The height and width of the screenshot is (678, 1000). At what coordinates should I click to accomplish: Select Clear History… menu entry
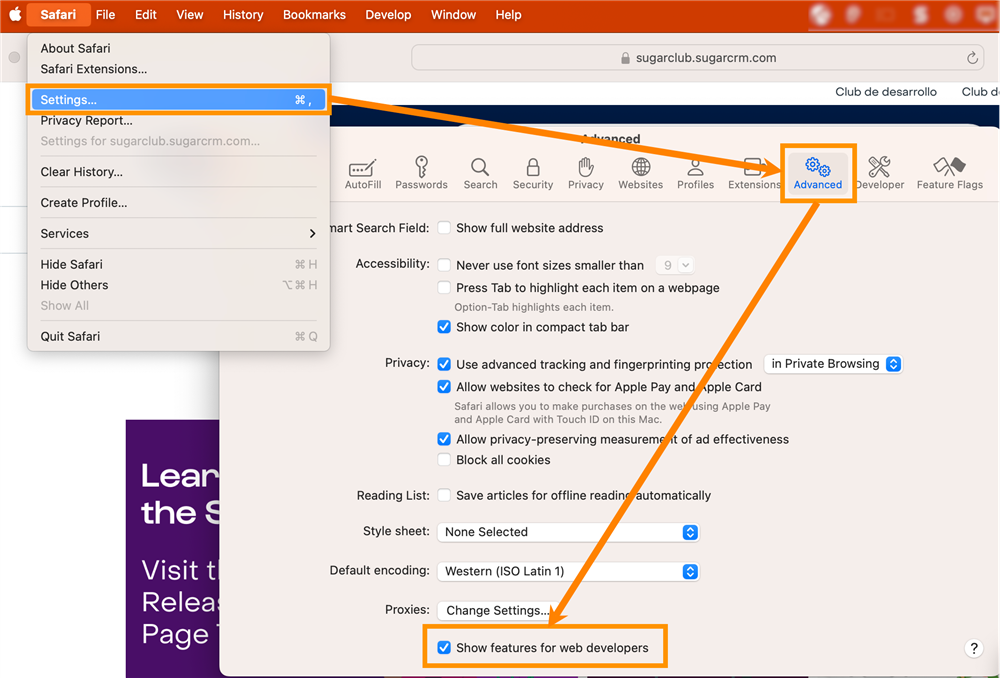click(x=82, y=172)
